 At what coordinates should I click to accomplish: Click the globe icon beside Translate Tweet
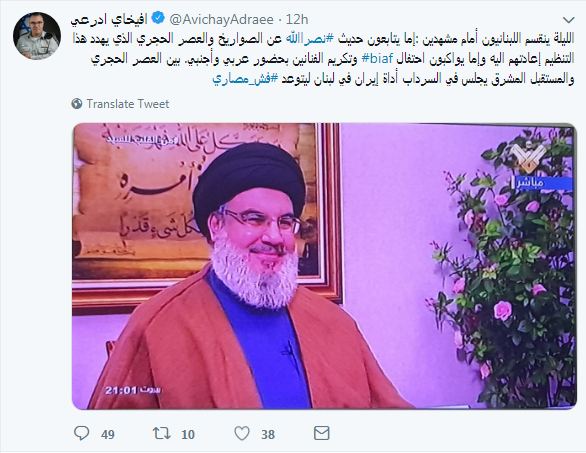(x=77, y=104)
